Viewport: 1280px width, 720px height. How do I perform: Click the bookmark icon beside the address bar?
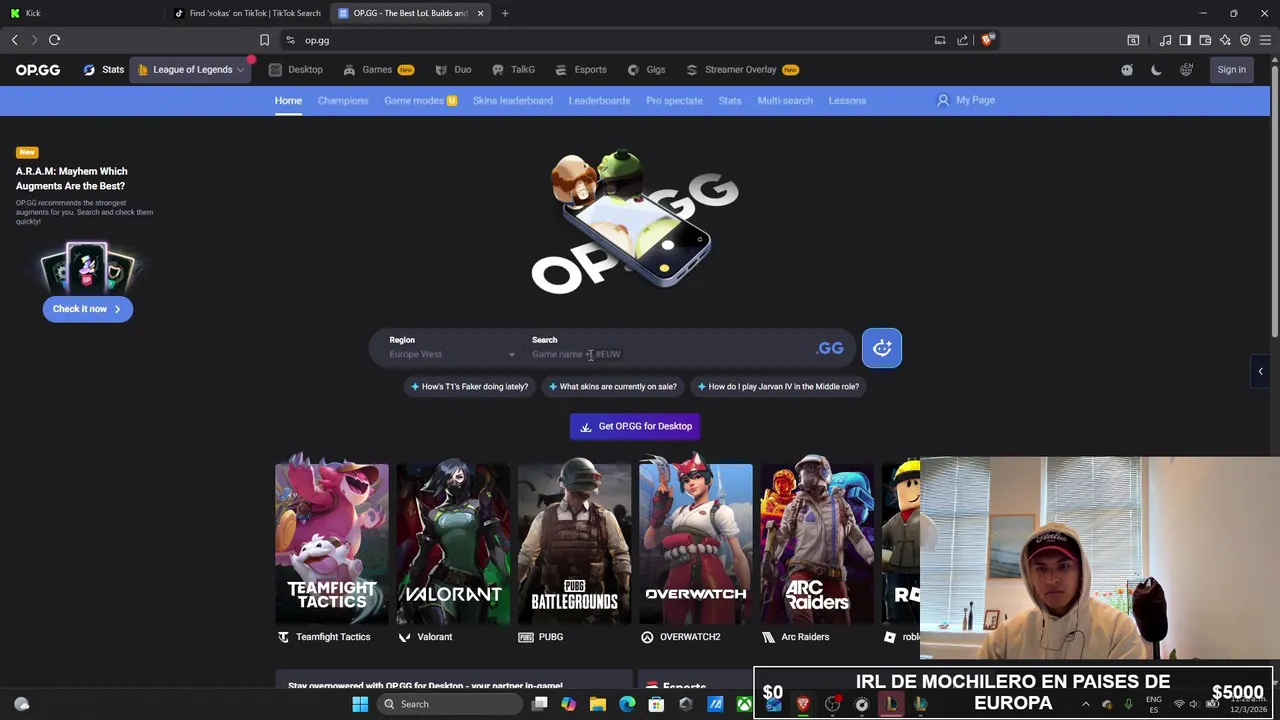pyautogui.click(x=264, y=40)
